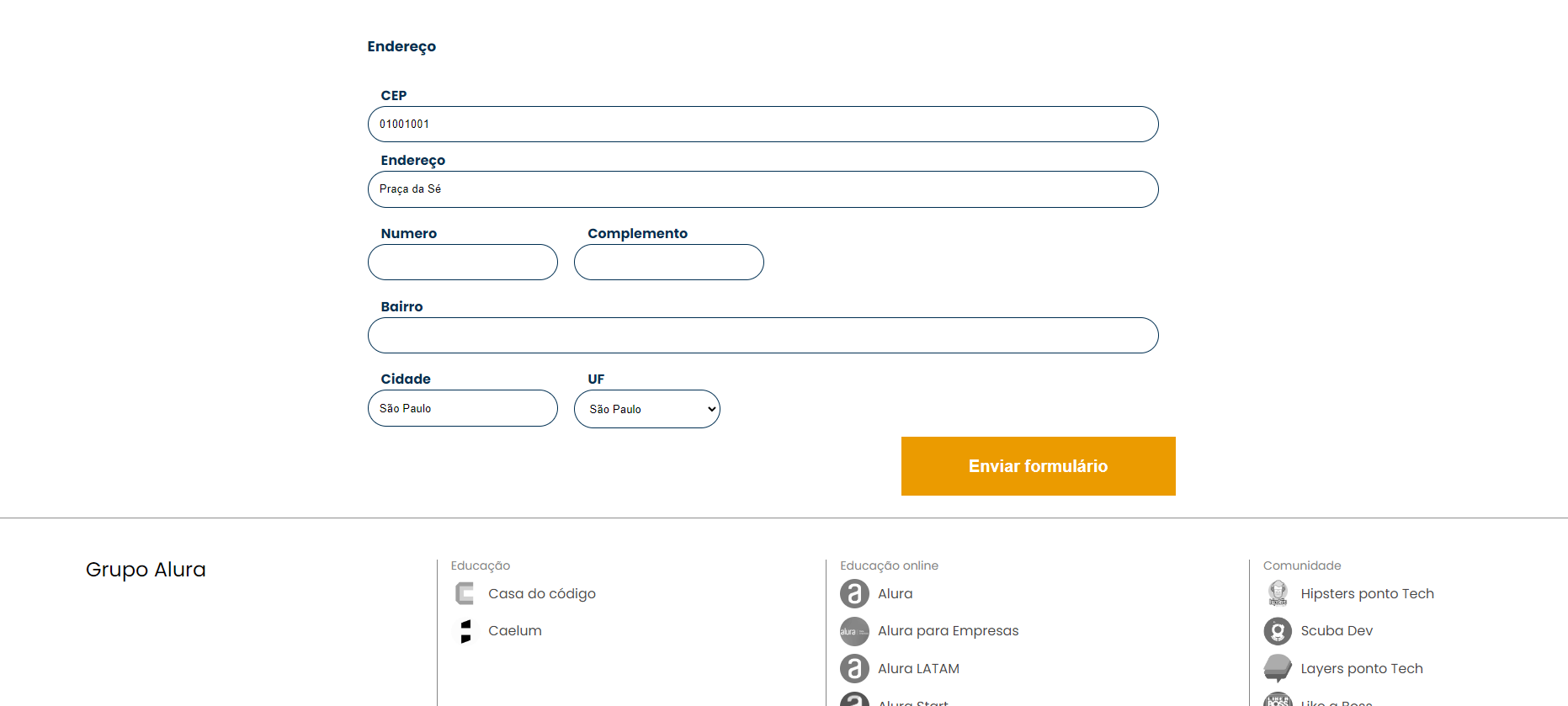1568x706 pixels.
Task: Click the Hipsters ponto Tech logo icon
Action: pyautogui.click(x=1278, y=593)
